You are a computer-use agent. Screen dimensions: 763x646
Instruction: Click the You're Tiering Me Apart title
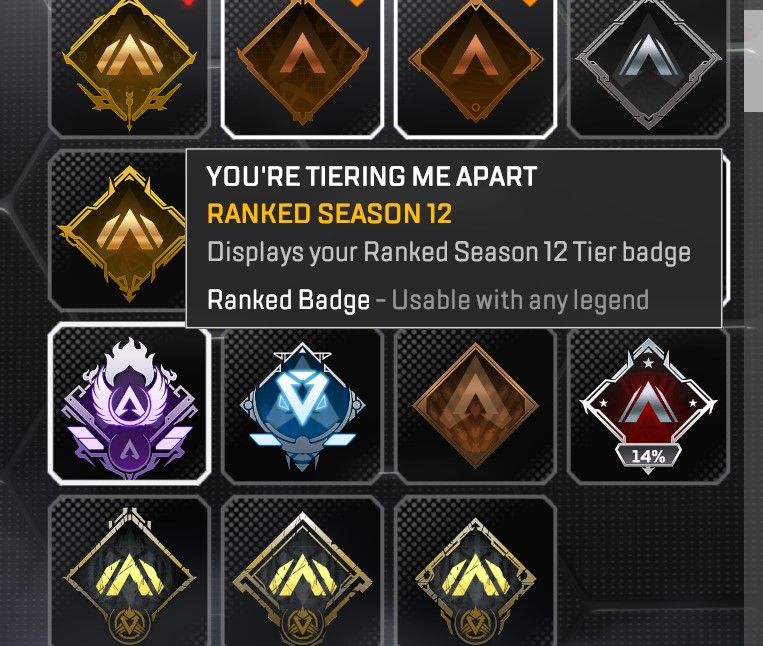pyautogui.click(x=372, y=176)
